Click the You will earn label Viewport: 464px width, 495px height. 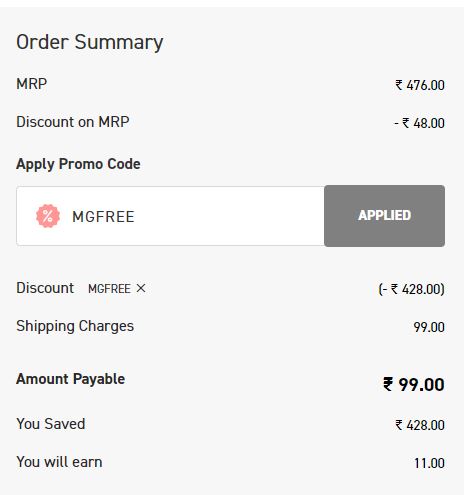(59, 462)
